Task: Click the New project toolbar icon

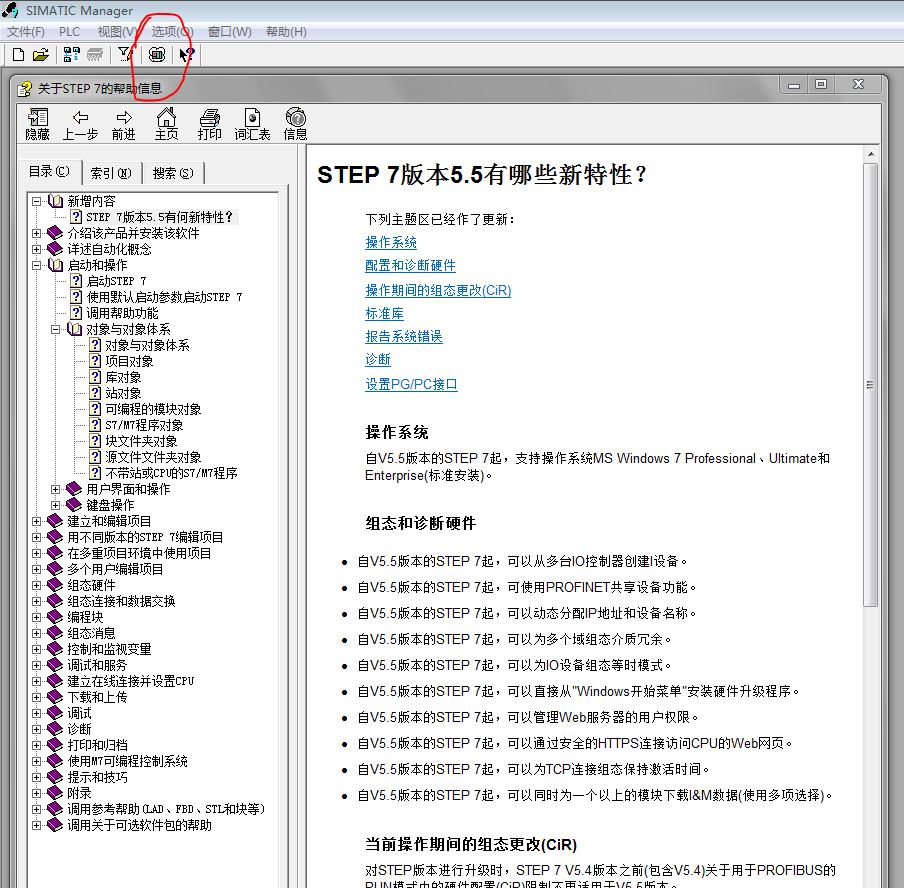Action: pyautogui.click(x=17, y=54)
